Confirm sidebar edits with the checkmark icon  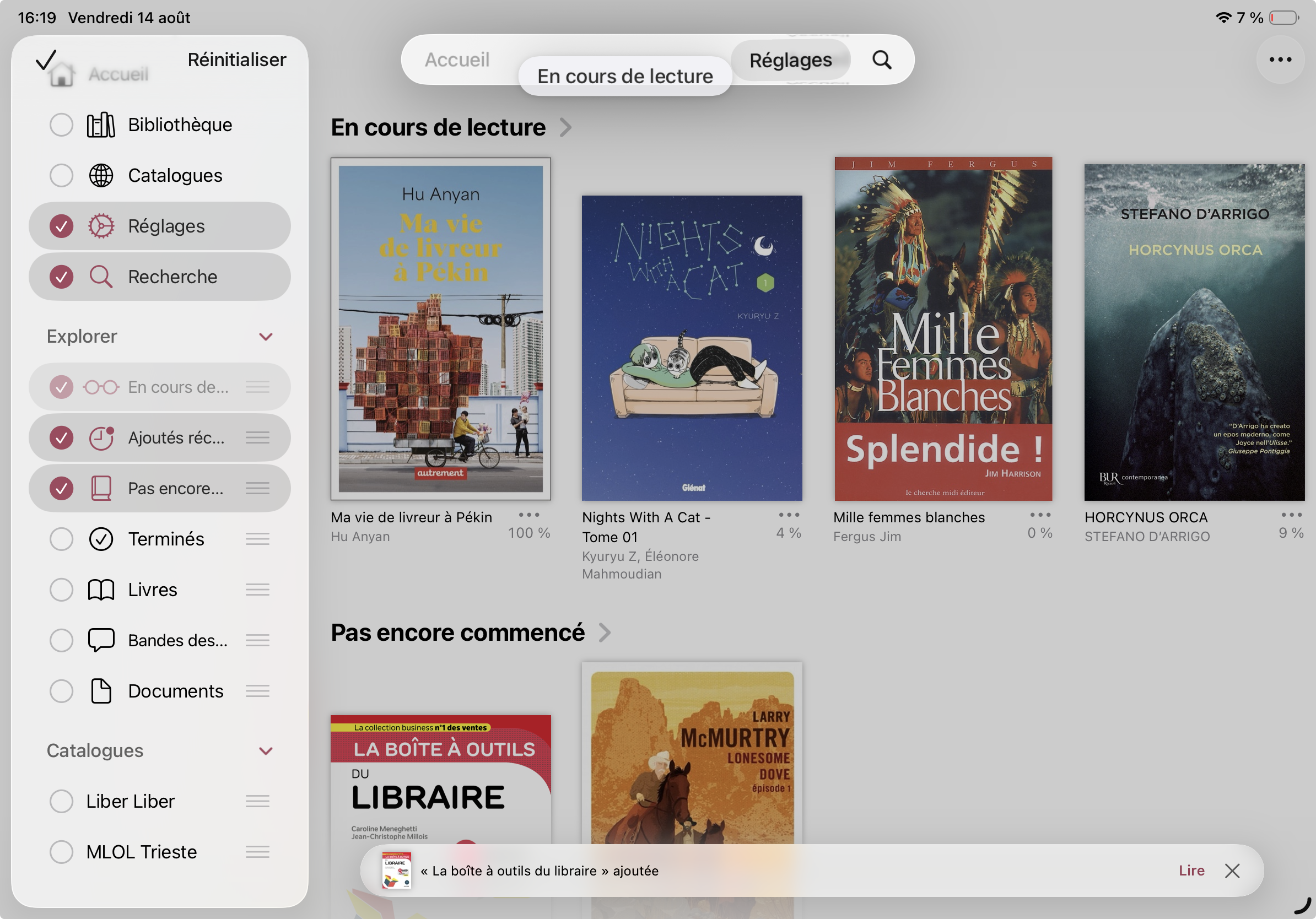pyautogui.click(x=46, y=60)
